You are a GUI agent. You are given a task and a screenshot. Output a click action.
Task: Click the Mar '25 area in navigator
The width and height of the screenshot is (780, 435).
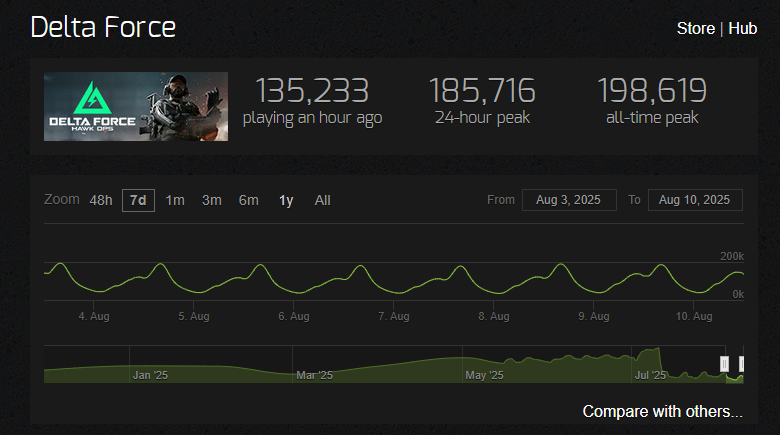314,375
